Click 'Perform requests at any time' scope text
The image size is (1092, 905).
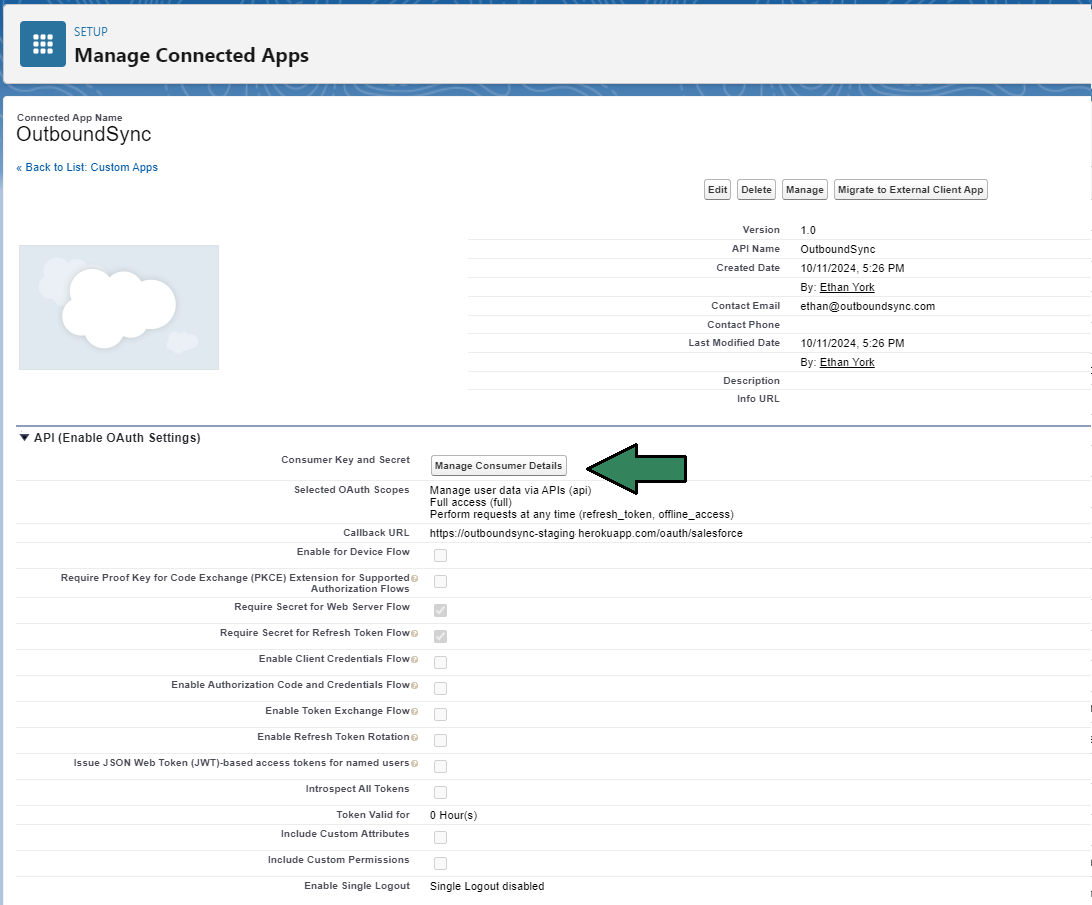pos(582,514)
